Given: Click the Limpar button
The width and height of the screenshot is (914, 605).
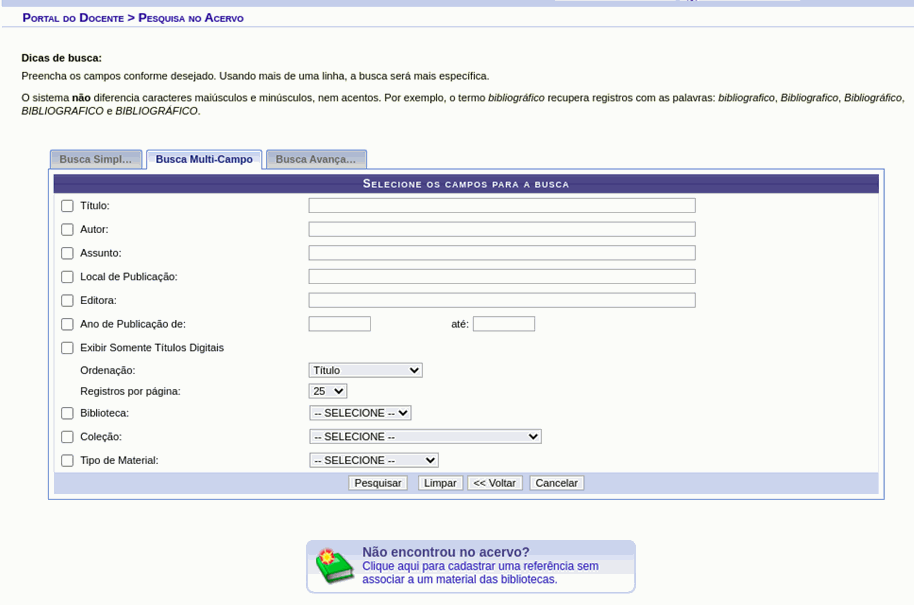Looking at the screenshot, I should click(440, 483).
